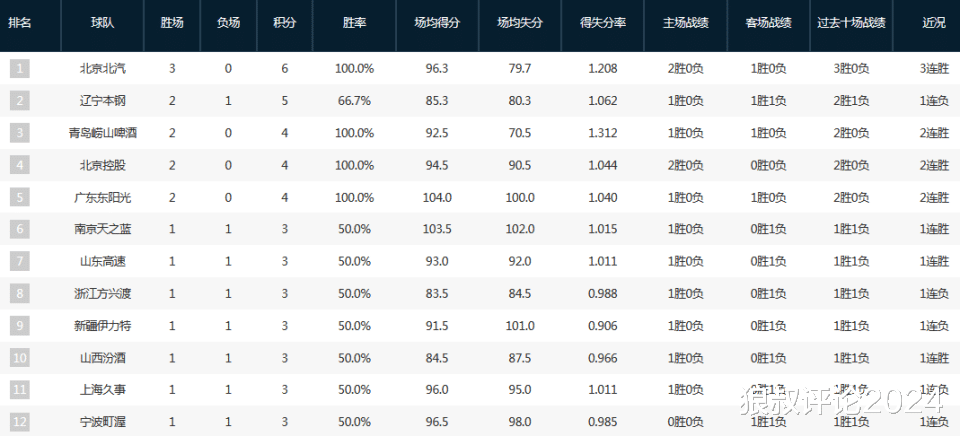Select the 青岛崂山啤酒 team name
The image size is (960, 436).
coord(102,133)
